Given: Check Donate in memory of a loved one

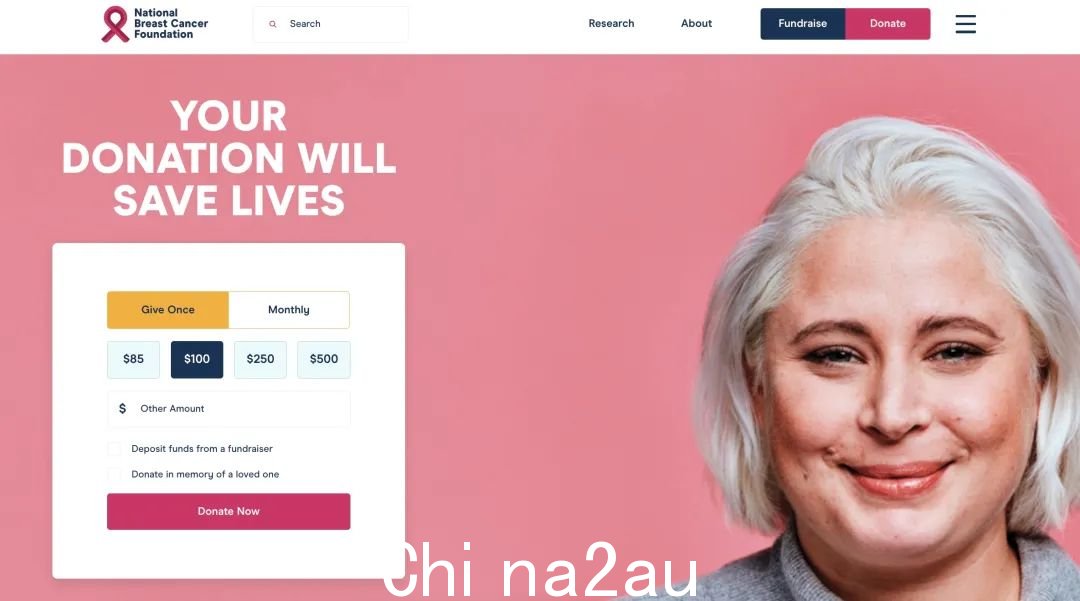Looking at the screenshot, I should point(114,474).
